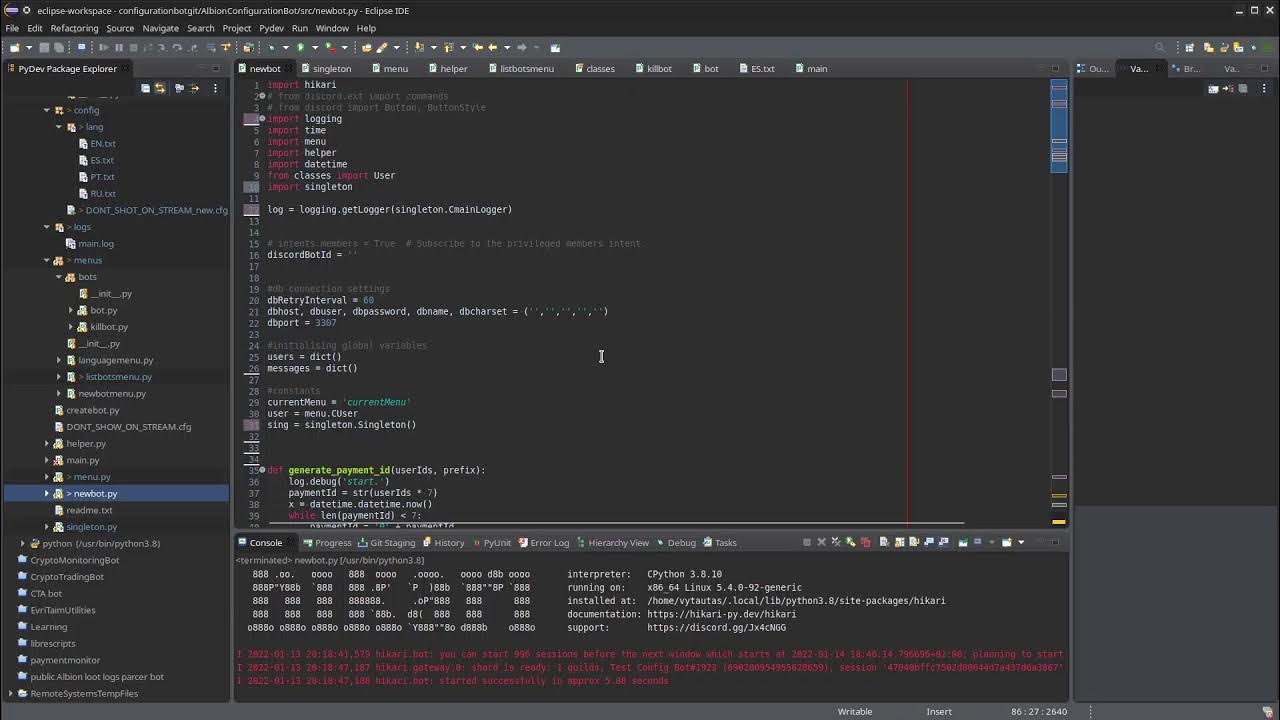Screen dimensions: 1280x720
Task: Click Collapse All in Package Explorer
Action: (x=145, y=88)
